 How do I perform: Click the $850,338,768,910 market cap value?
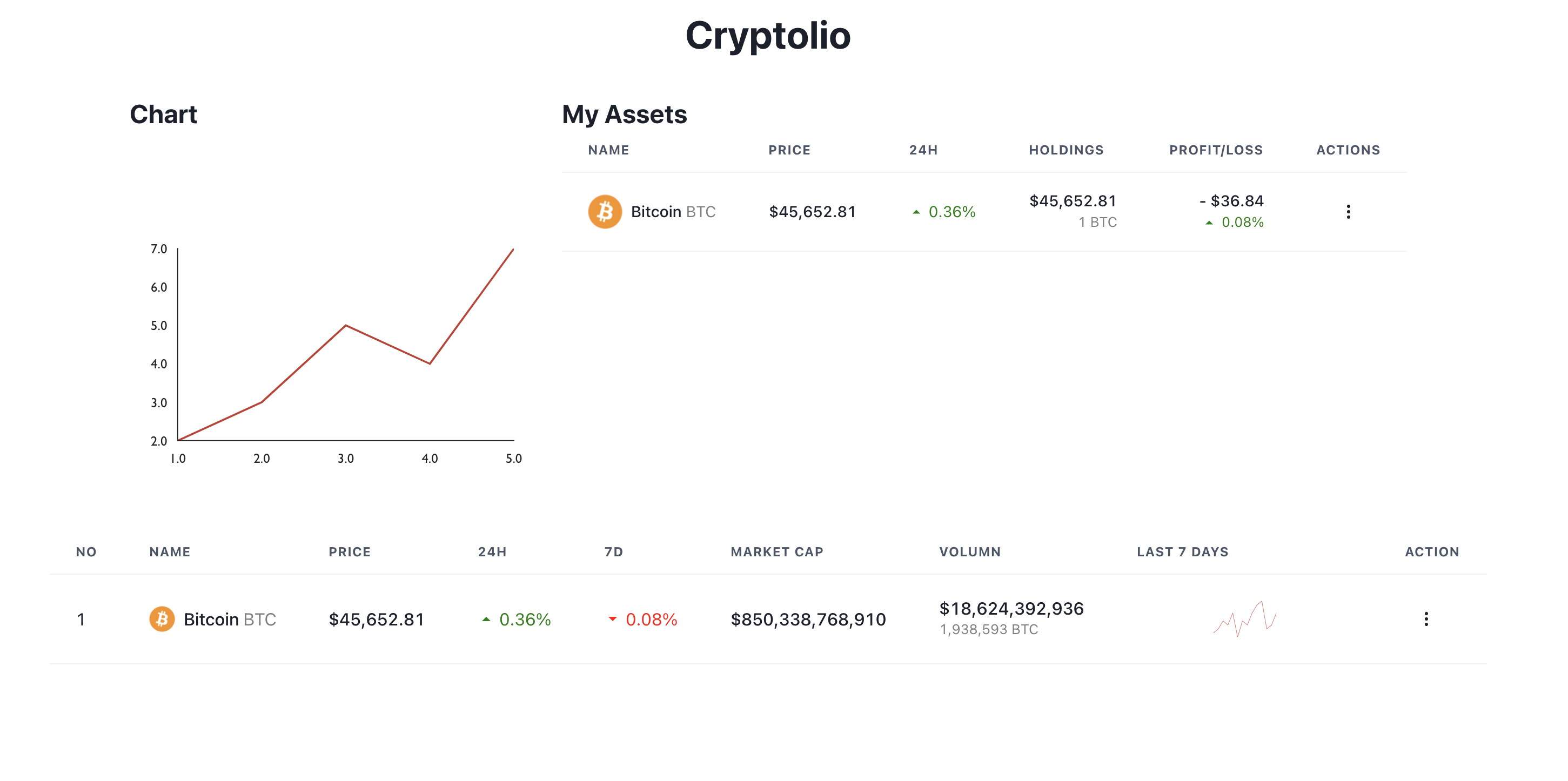coord(808,619)
